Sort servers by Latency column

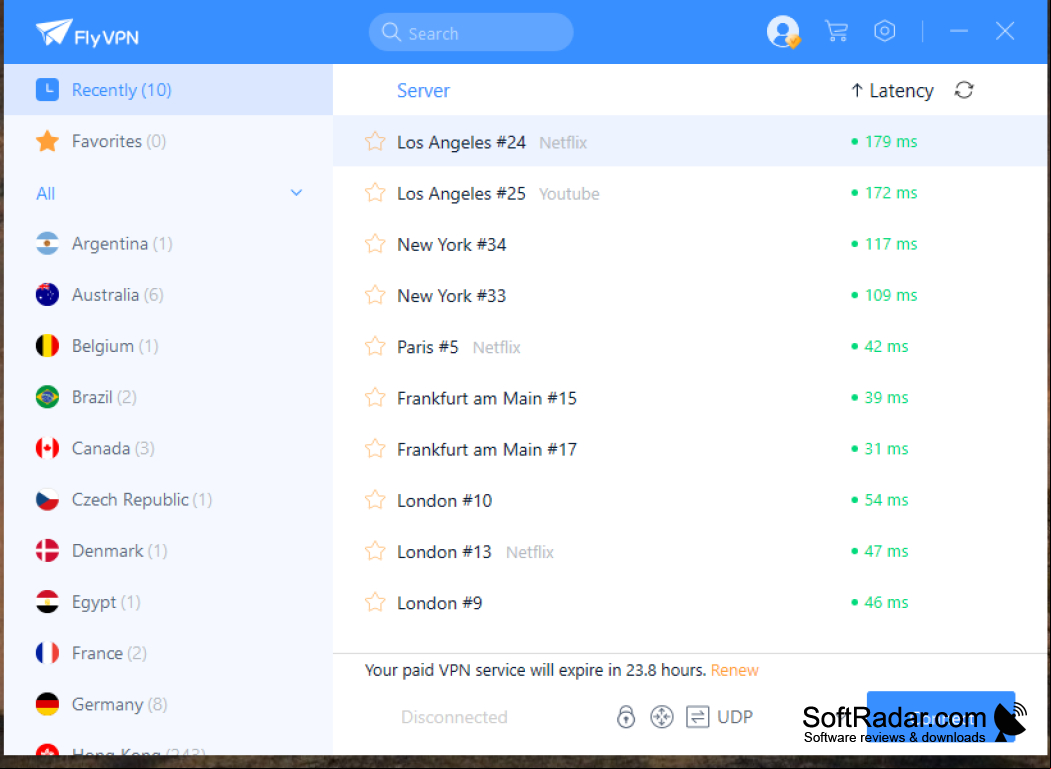(892, 91)
